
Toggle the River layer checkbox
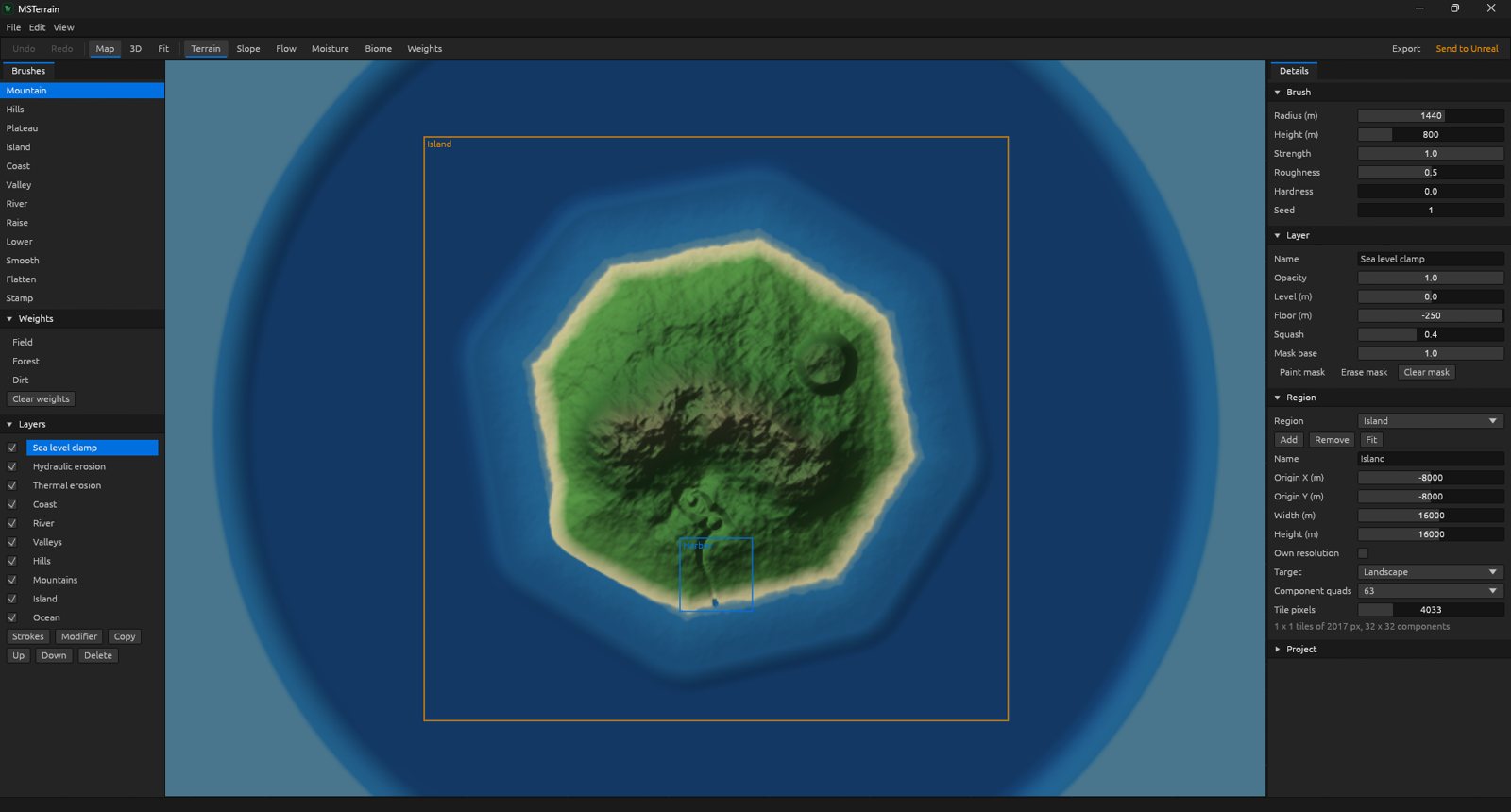tap(12, 523)
